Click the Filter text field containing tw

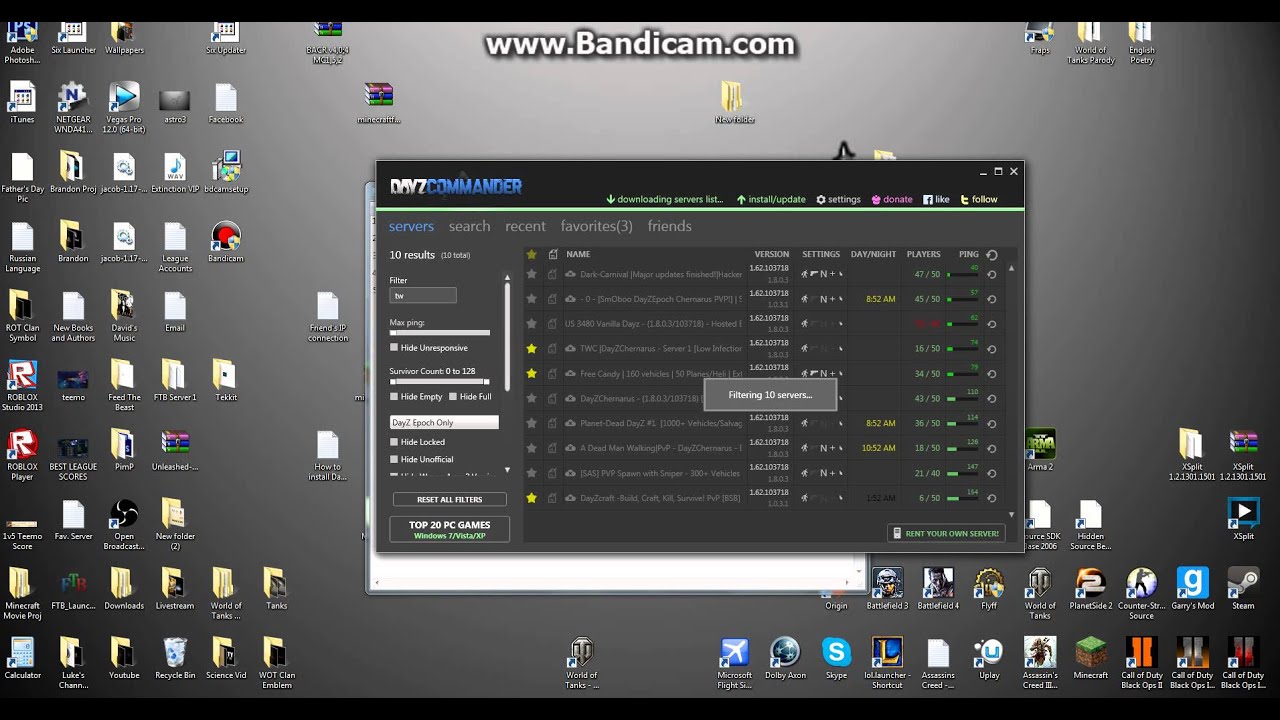tap(422, 295)
